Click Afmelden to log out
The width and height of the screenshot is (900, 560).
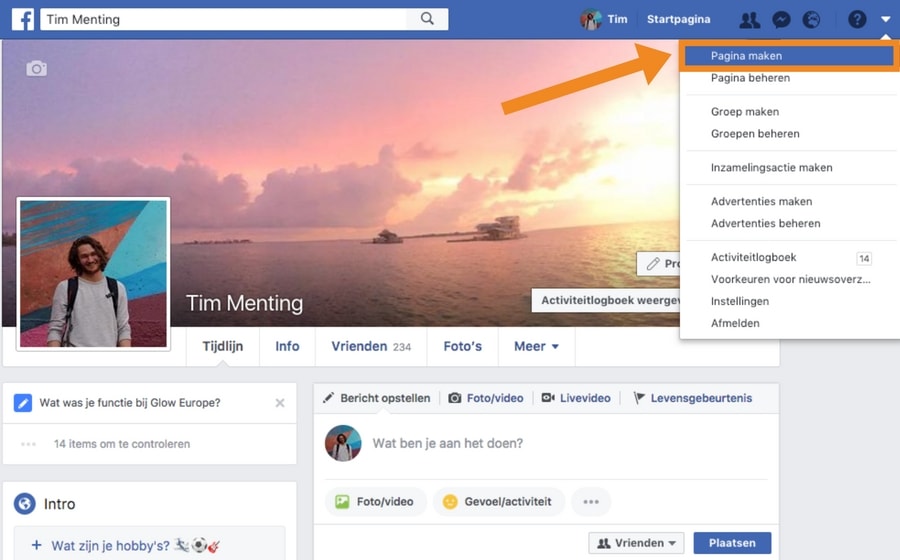point(735,323)
